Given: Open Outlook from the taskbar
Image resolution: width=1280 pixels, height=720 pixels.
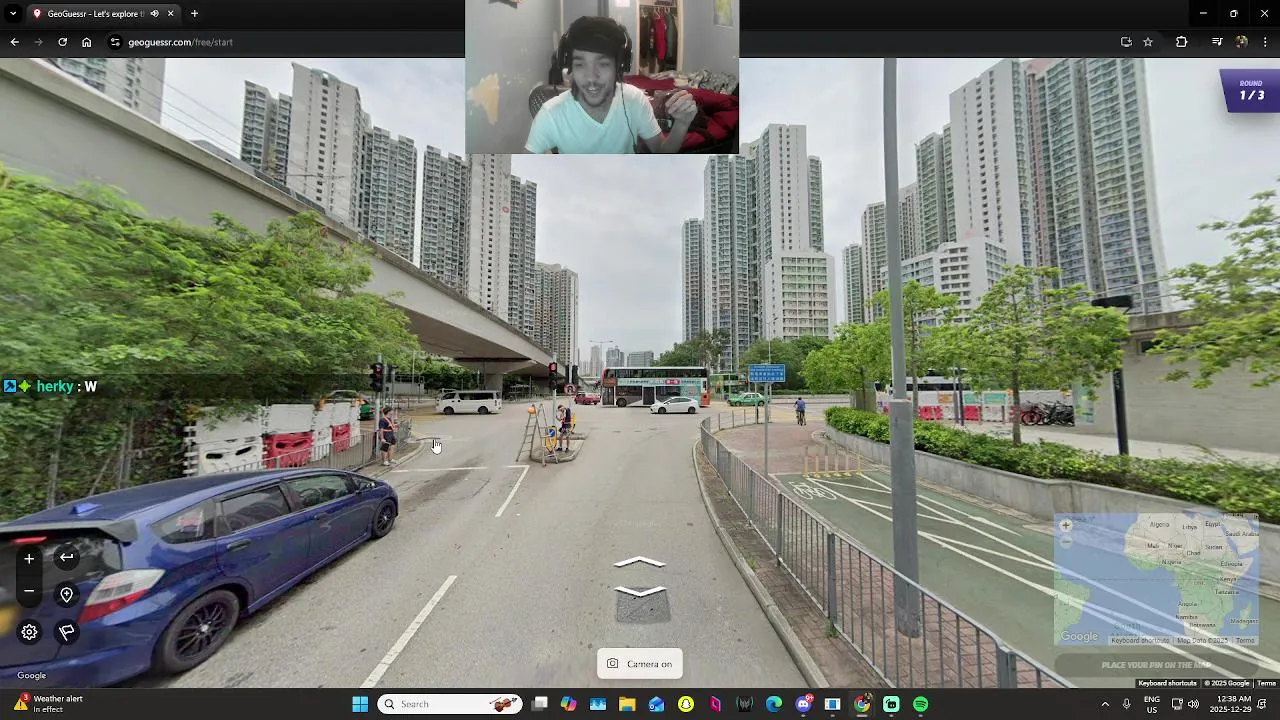Looking at the screenshot, I should (x=656, y=704).
